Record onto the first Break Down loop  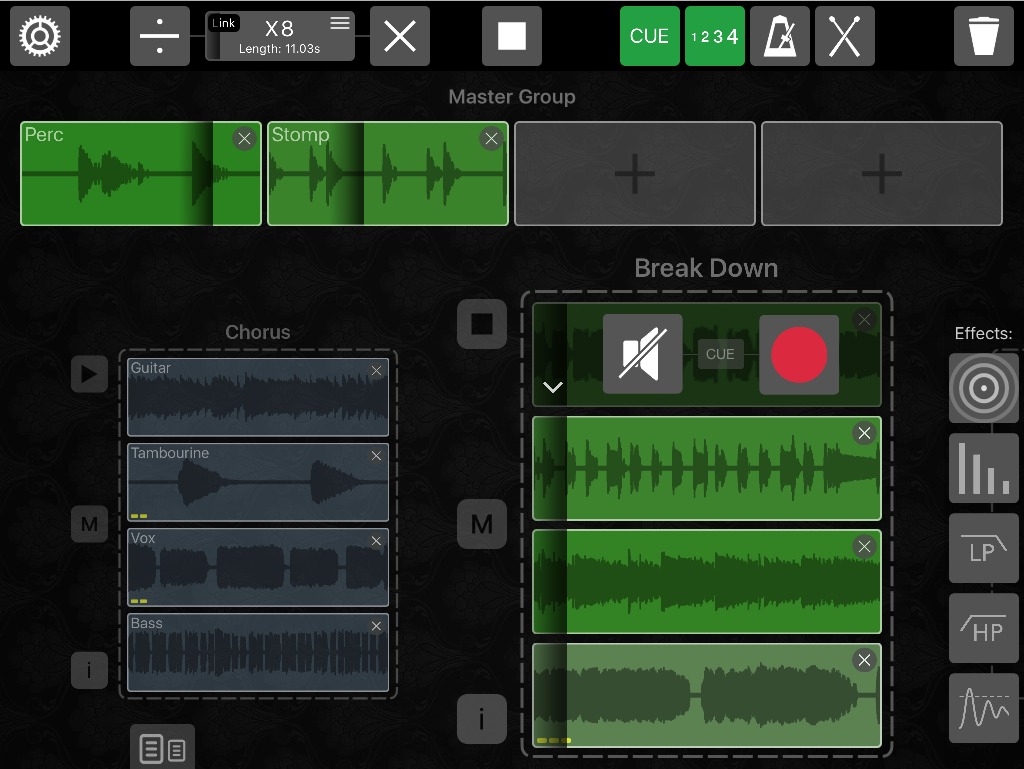[799, 354]
